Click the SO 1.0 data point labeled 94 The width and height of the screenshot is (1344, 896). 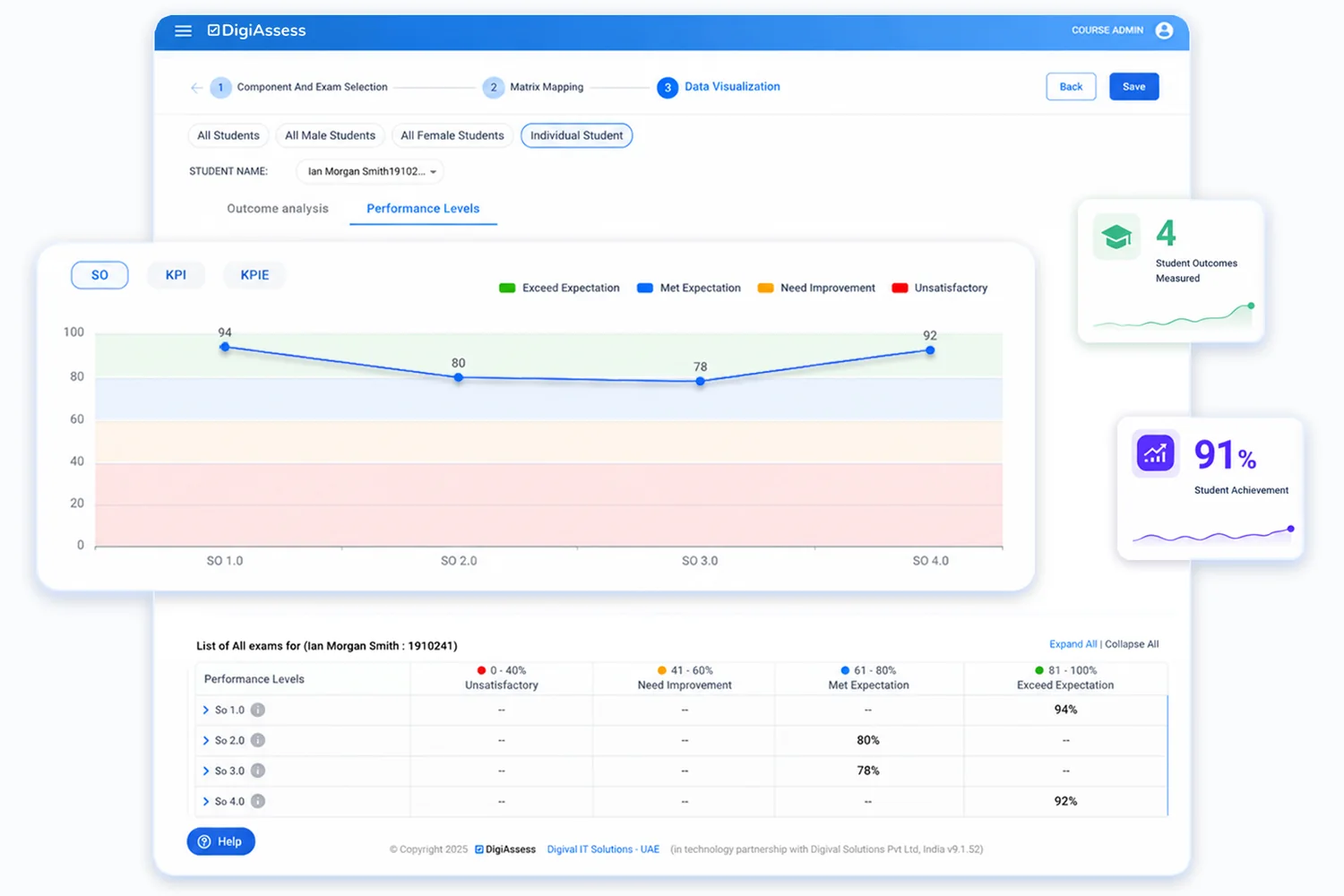tap(225, 347)
